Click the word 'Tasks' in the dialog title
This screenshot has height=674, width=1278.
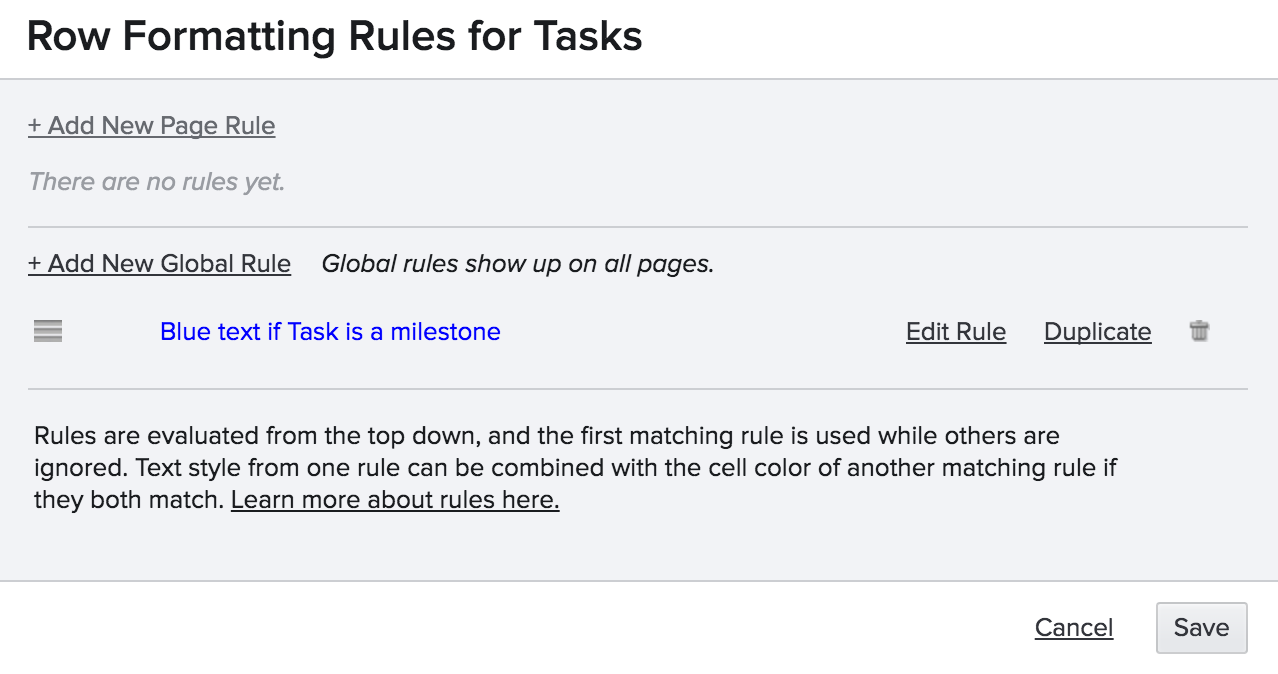pyautogui.click(x=587, y=37)
